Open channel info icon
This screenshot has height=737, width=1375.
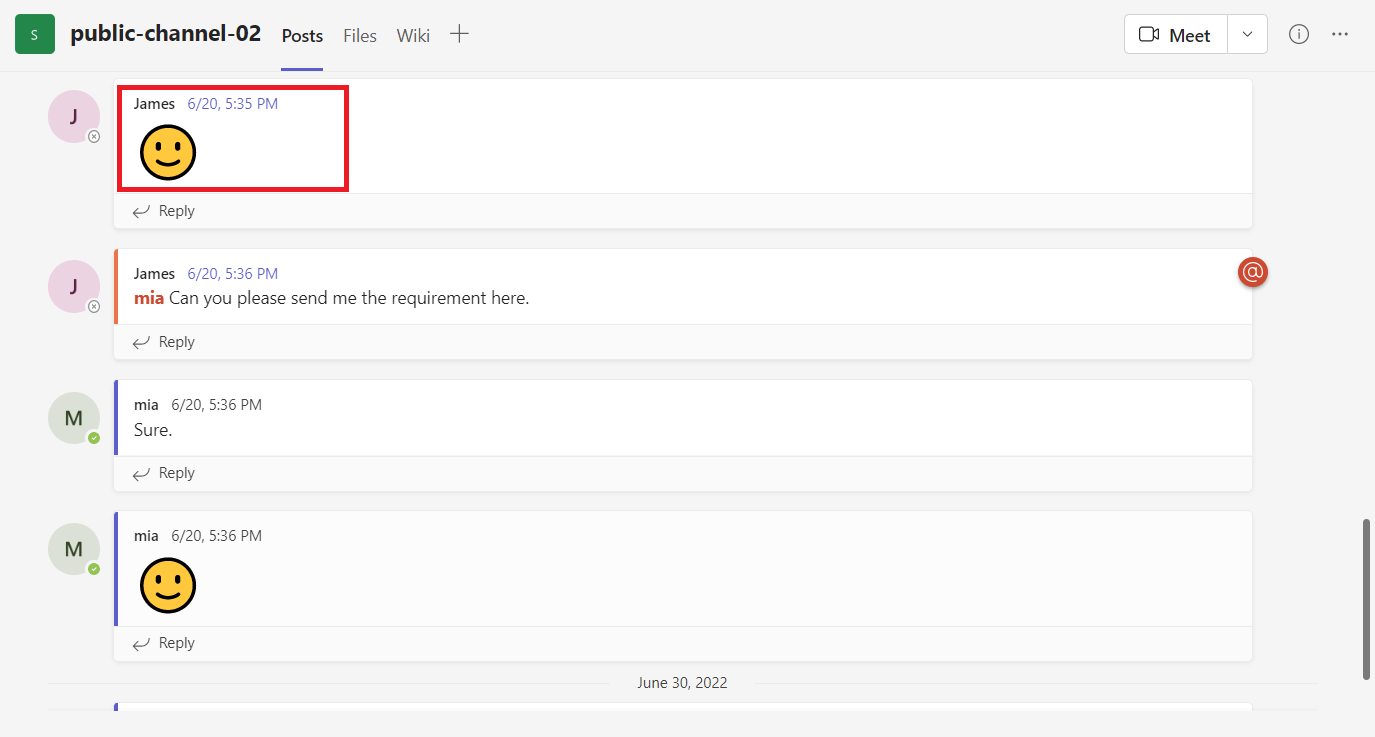point(1299,34)
